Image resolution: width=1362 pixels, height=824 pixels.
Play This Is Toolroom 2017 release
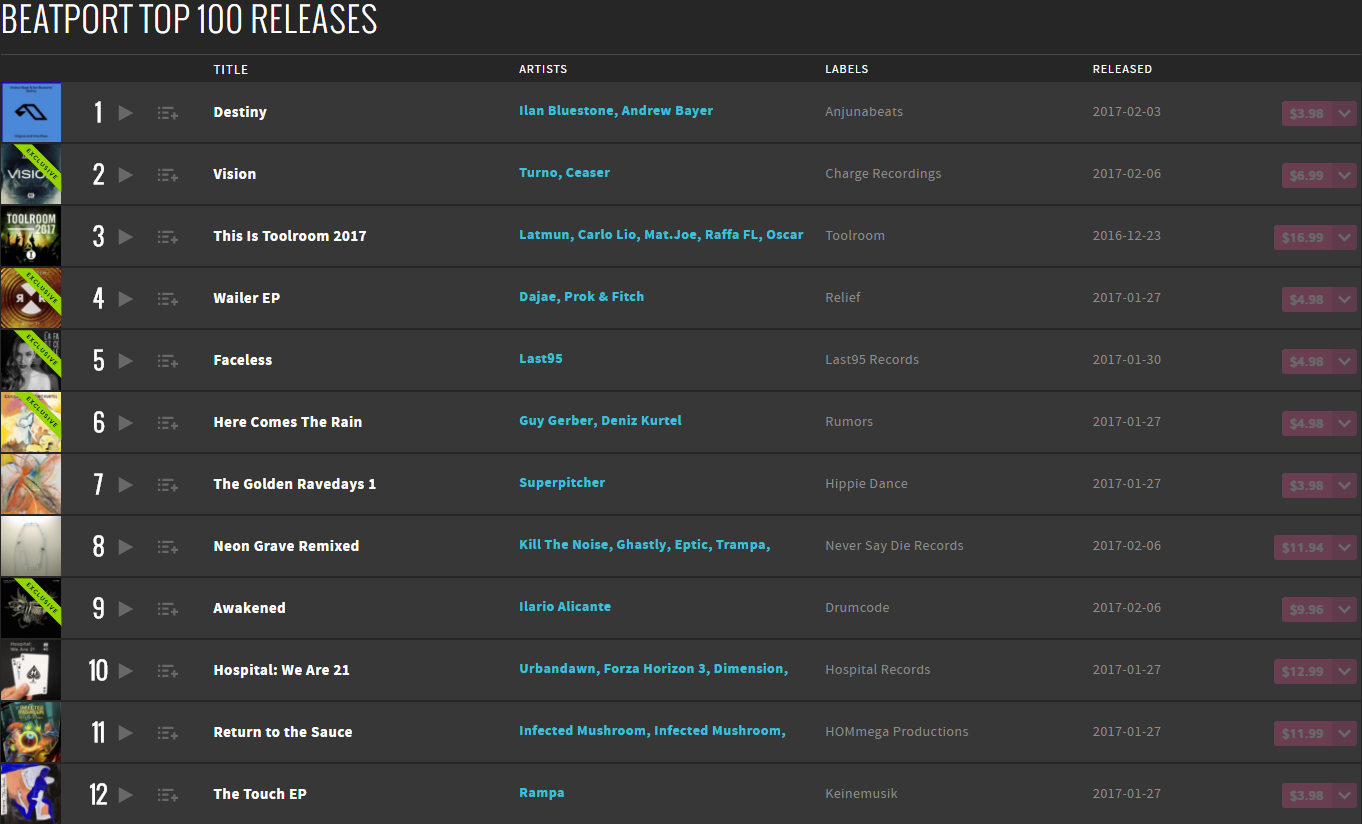point(125,237)
